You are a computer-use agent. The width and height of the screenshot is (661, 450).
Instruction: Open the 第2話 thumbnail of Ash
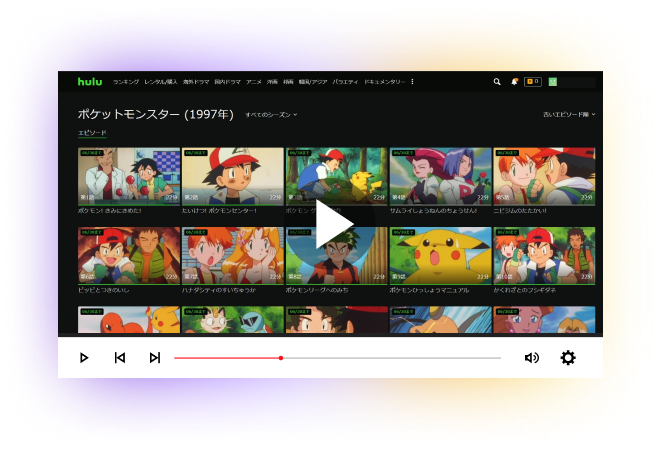click(233, 176)
